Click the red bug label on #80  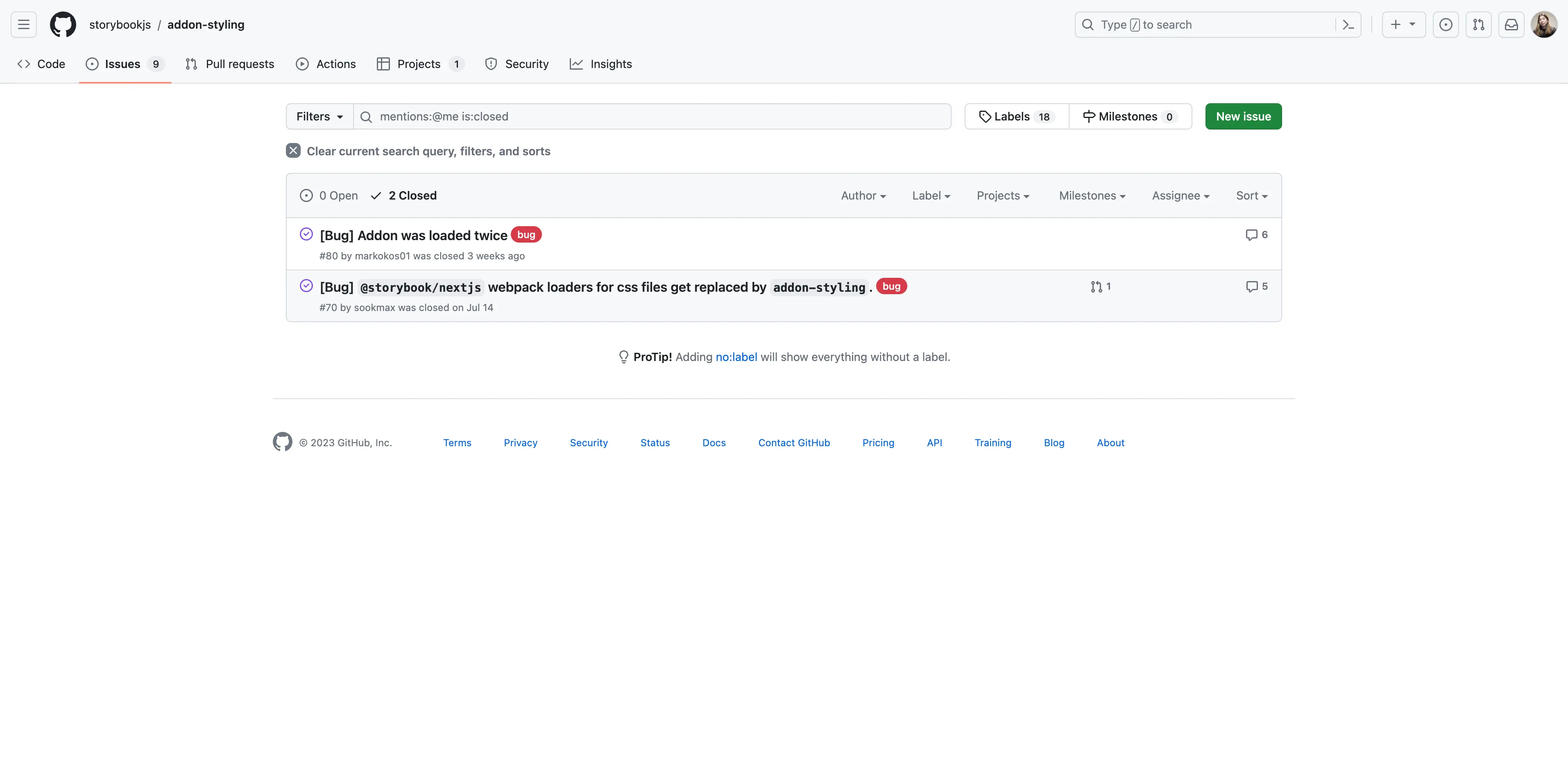[x=526, y=234]
